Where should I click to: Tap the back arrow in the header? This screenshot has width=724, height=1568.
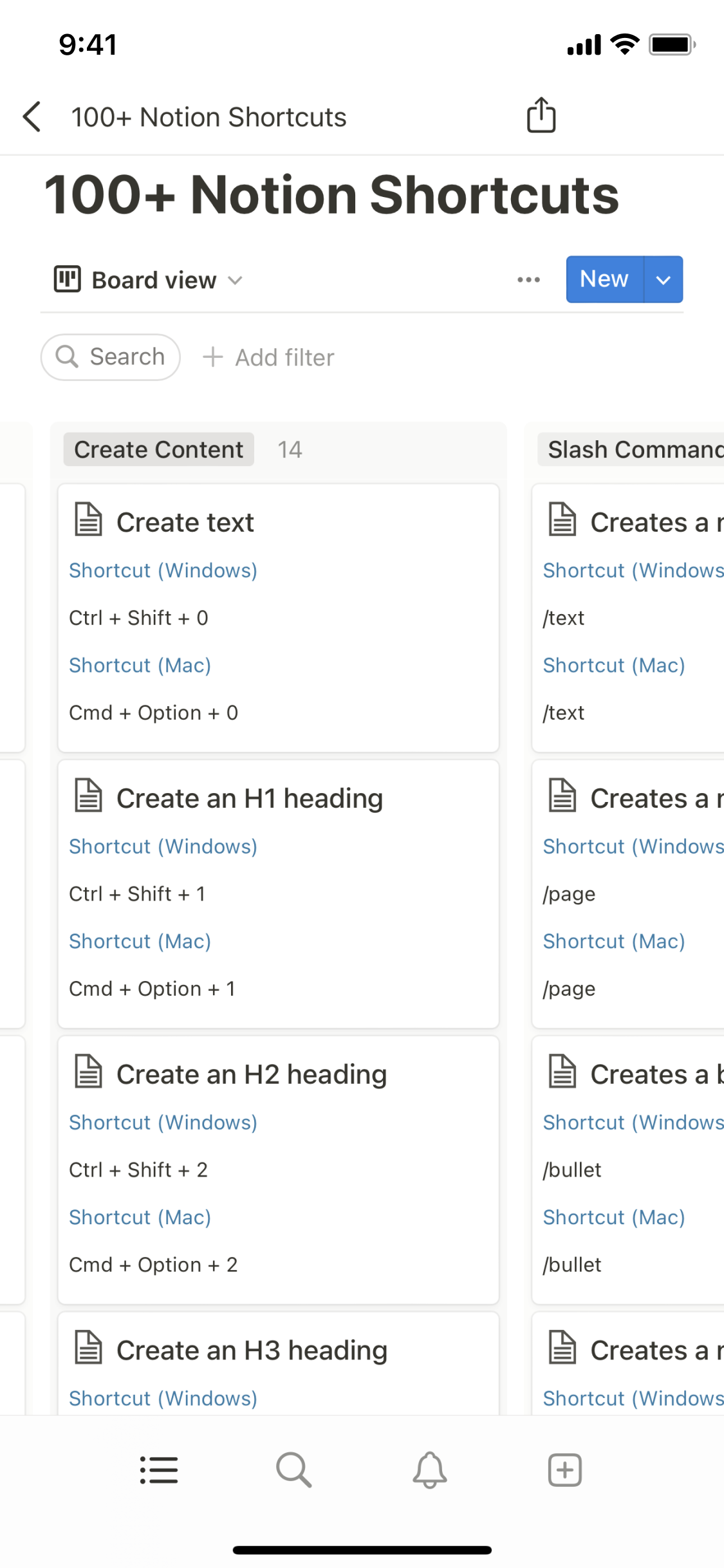point(32,117)
